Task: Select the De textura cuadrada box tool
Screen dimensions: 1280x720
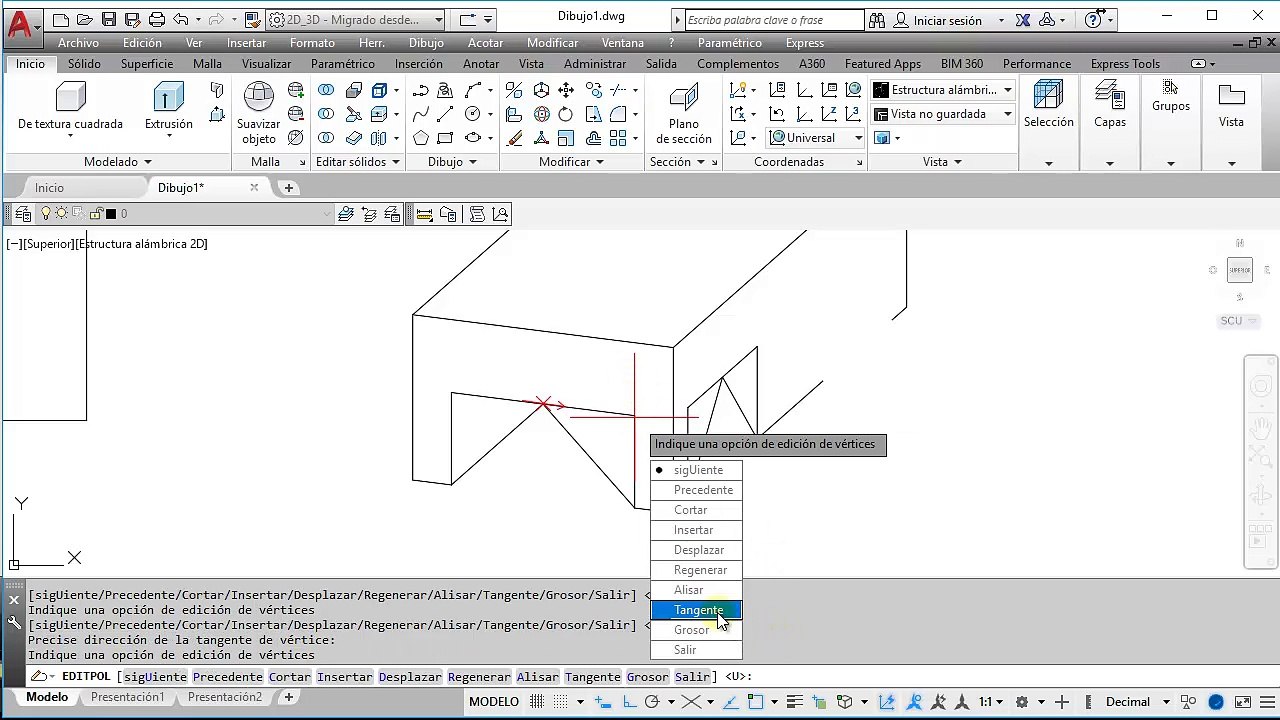Action: 70,106
